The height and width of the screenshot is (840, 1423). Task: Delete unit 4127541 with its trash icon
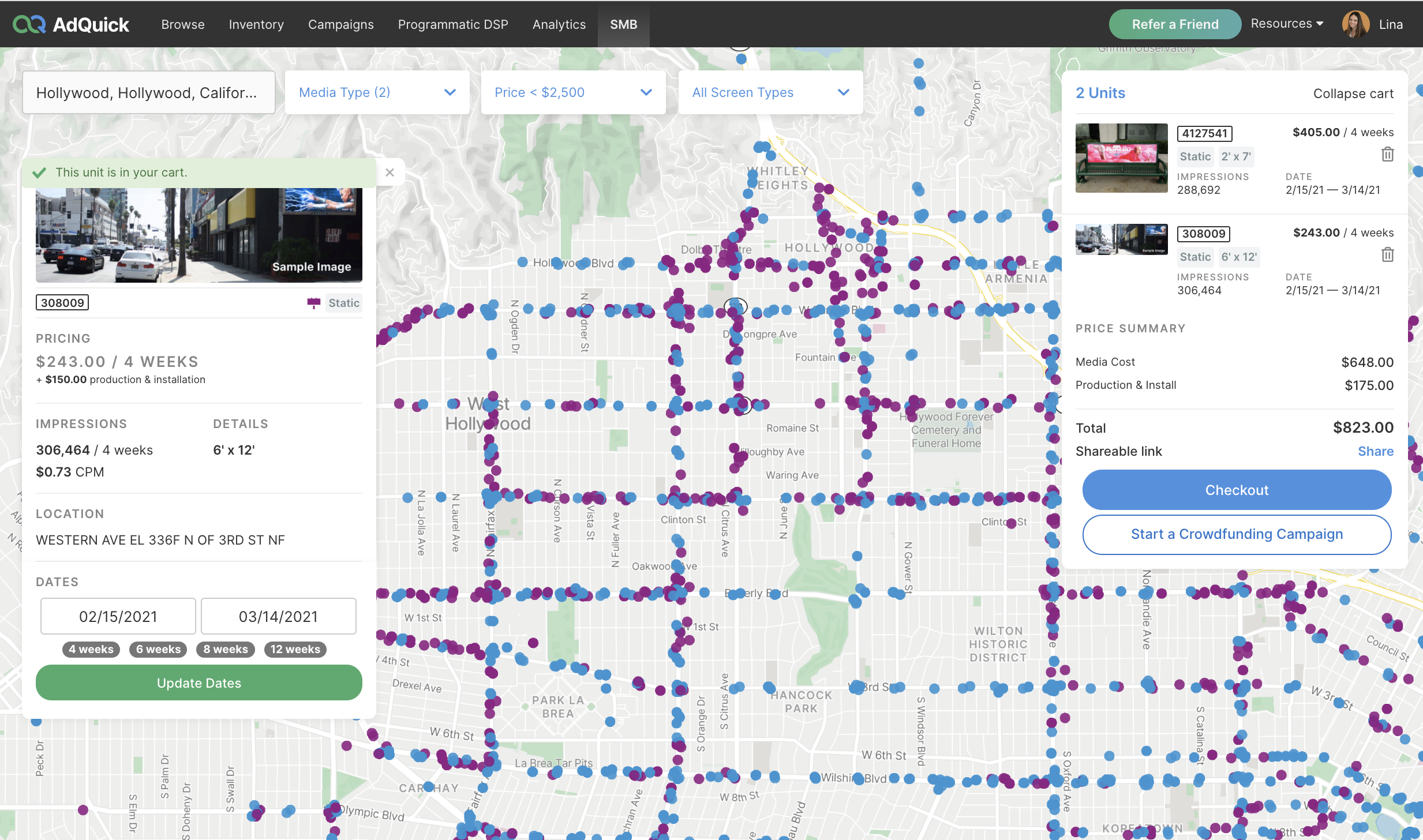[1387, 155]
